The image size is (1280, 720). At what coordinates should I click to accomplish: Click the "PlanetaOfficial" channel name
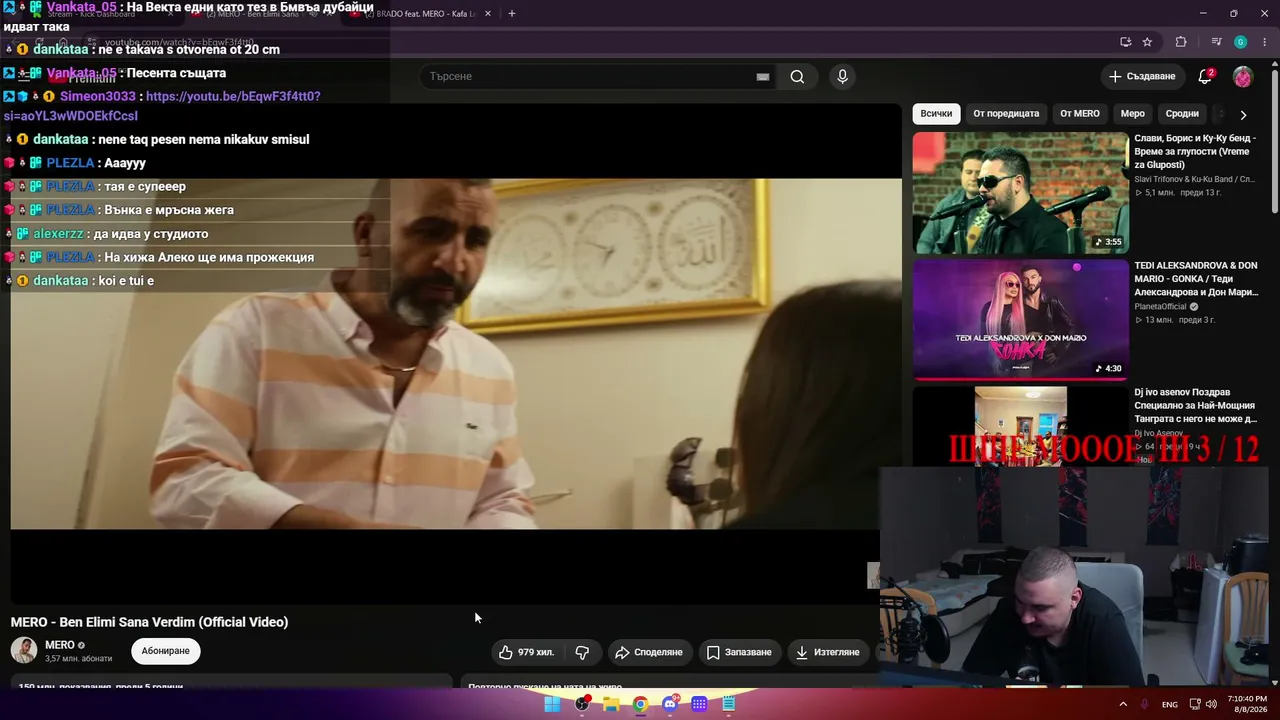pyautogui.click(x=1160, y=307)
